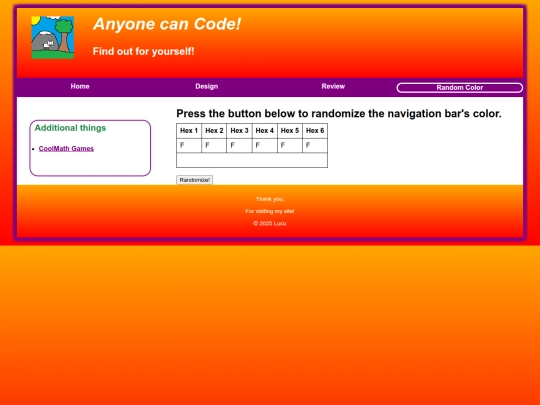This screenshot has height=405, width=540.
Task: Open the CoolMath Games link
Action: tap(66, 148)
